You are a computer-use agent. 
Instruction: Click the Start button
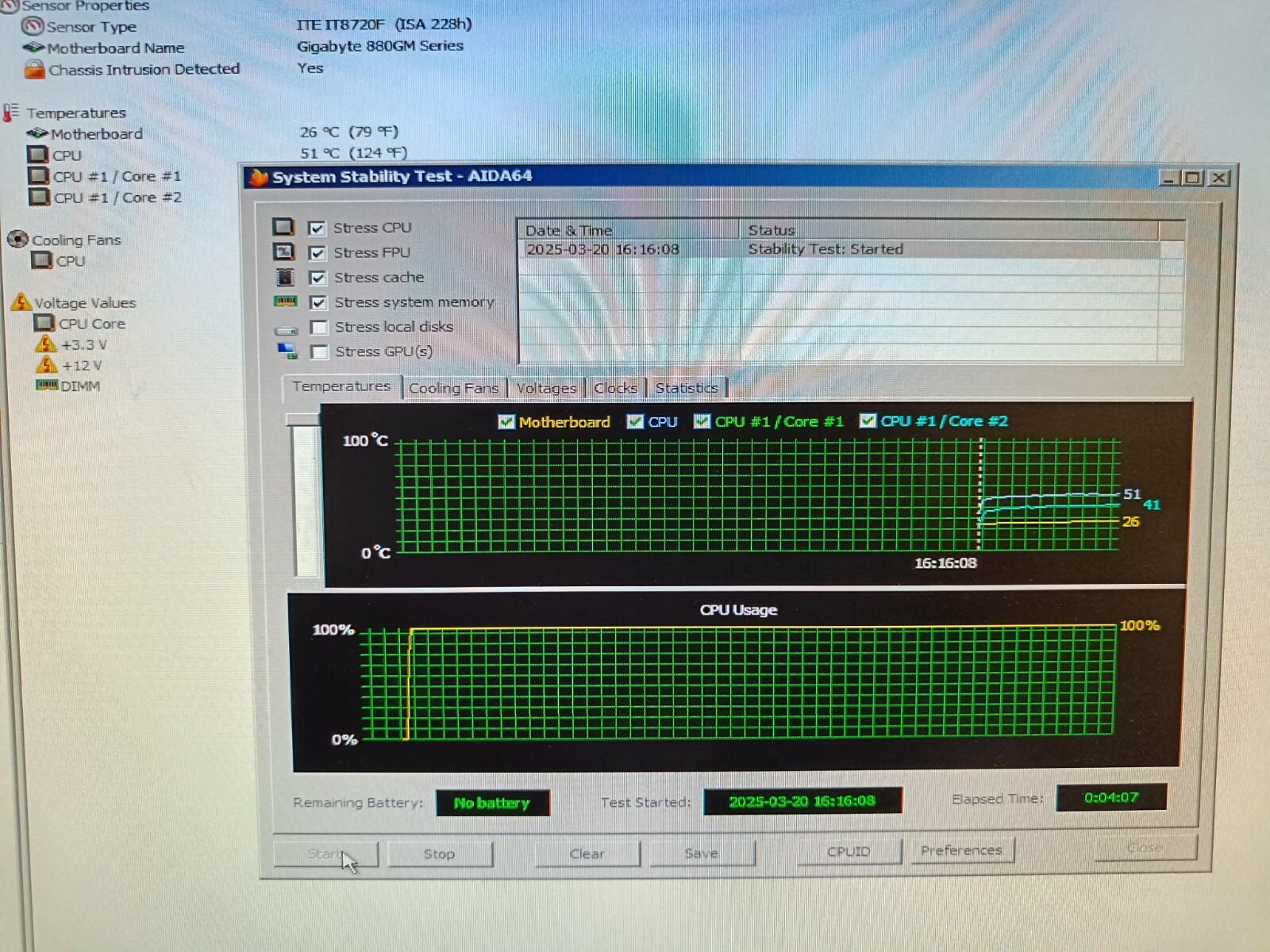click(x=325, y=854)
